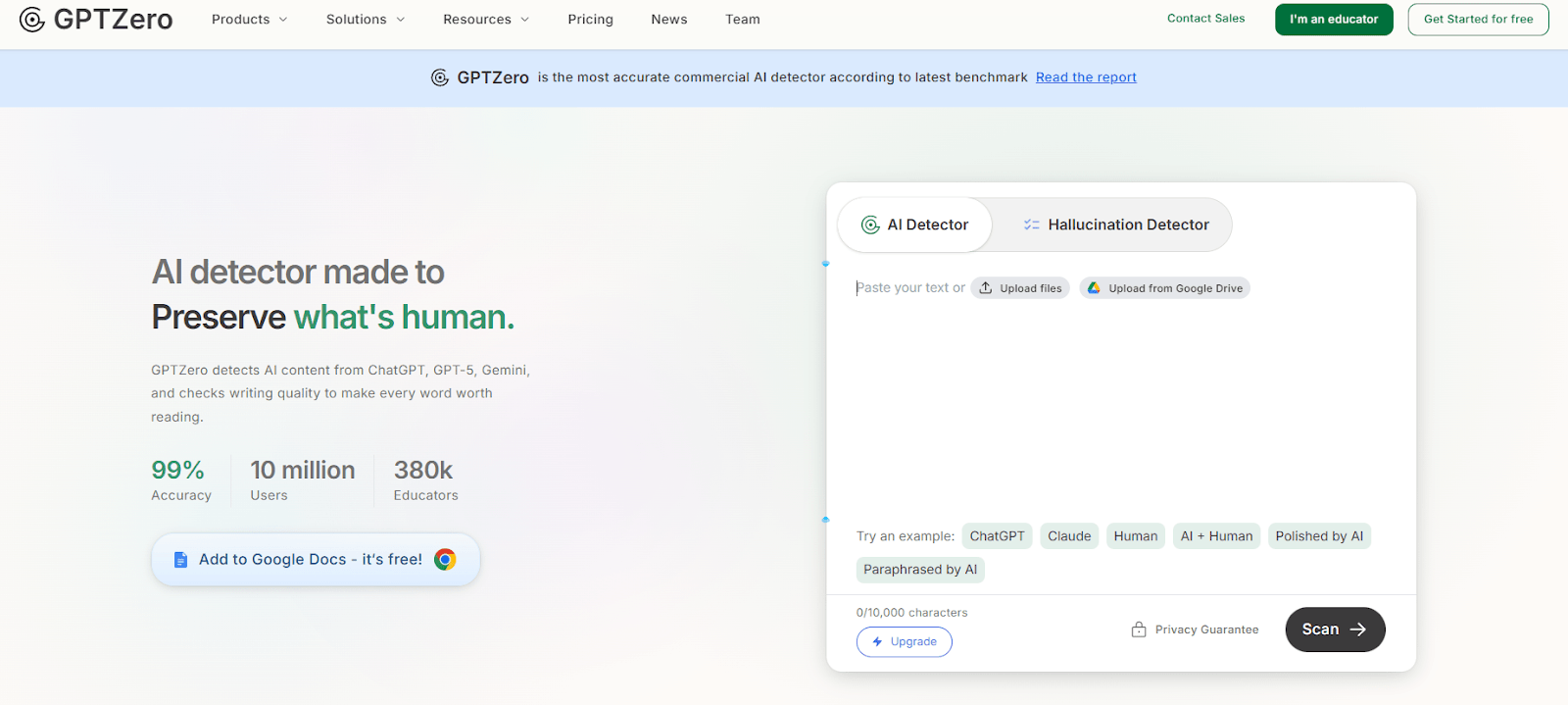
Task: Click the I'm an educator button
Action: click(x=1334, y=20)
